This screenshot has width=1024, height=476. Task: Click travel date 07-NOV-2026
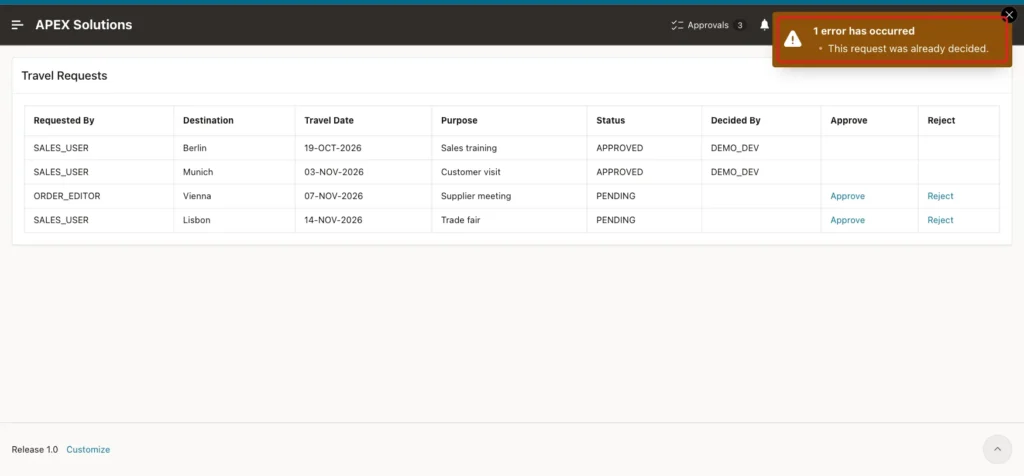[334, 196]
